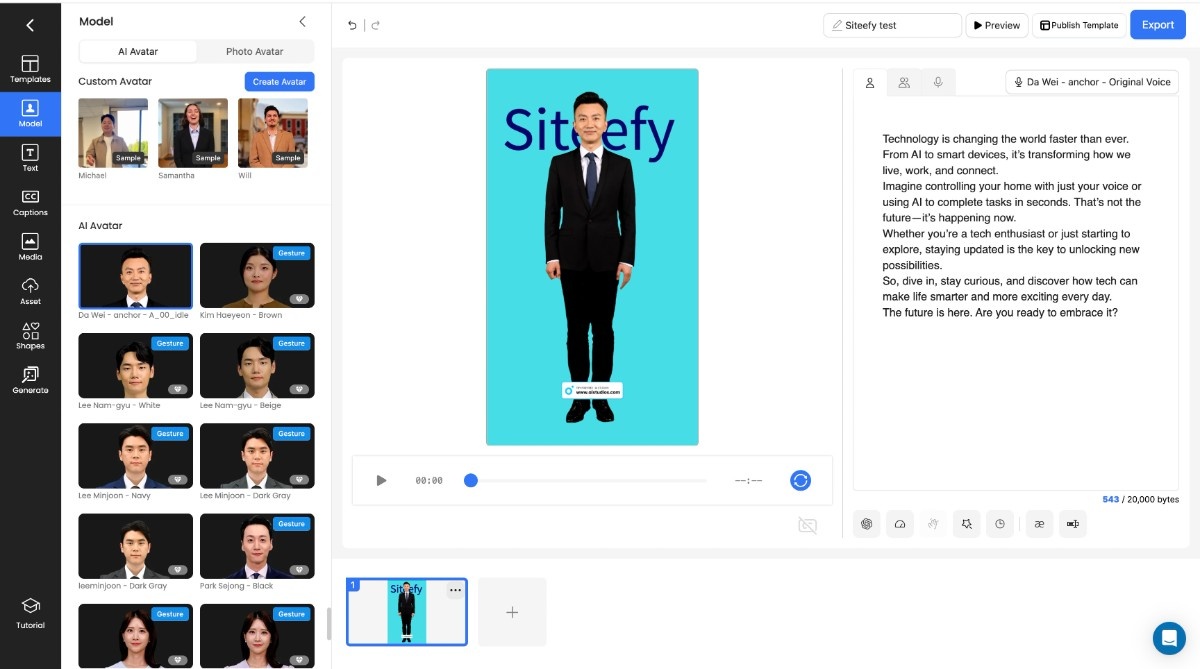1200x669 pixels.
Task: Open the Templates section from the sidebar
Action: (x=30, y=65)
